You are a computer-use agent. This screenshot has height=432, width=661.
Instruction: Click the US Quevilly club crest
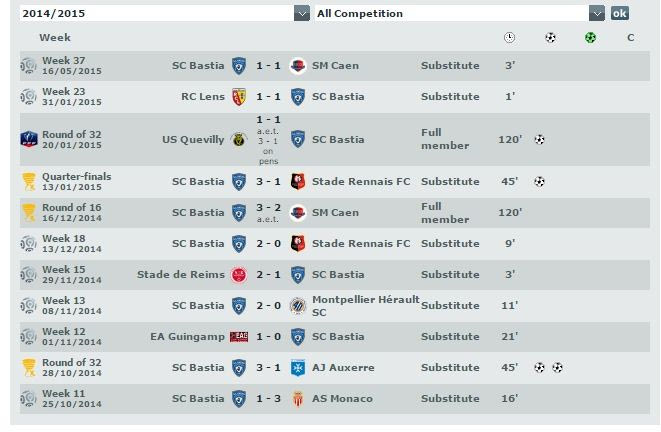coord(239,140)
